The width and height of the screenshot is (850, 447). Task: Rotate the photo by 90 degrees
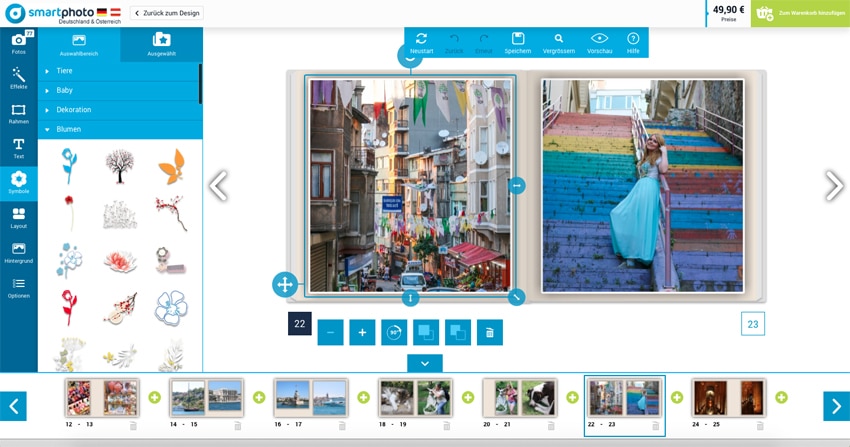coord(394,332)
